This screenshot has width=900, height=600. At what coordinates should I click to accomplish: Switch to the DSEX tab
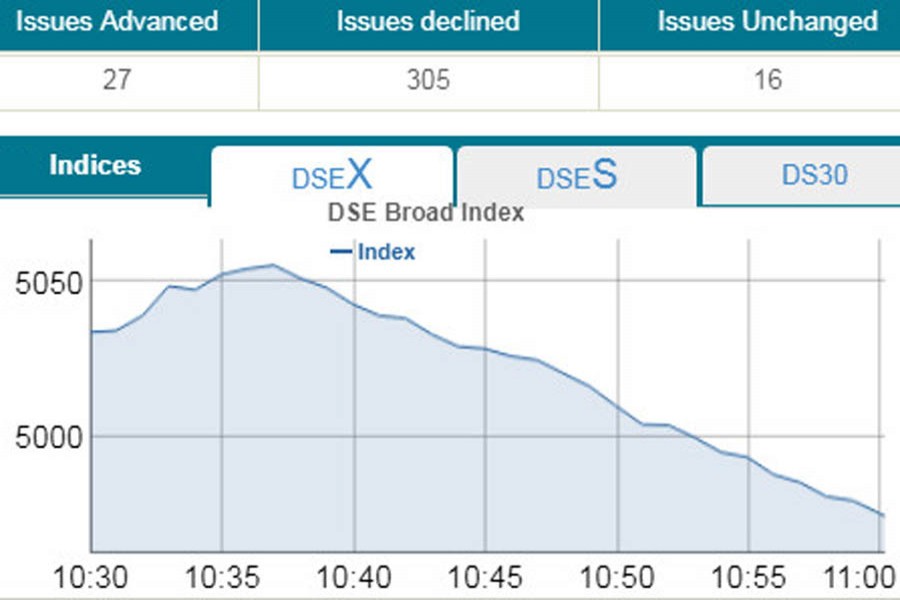tap(331, 176)
